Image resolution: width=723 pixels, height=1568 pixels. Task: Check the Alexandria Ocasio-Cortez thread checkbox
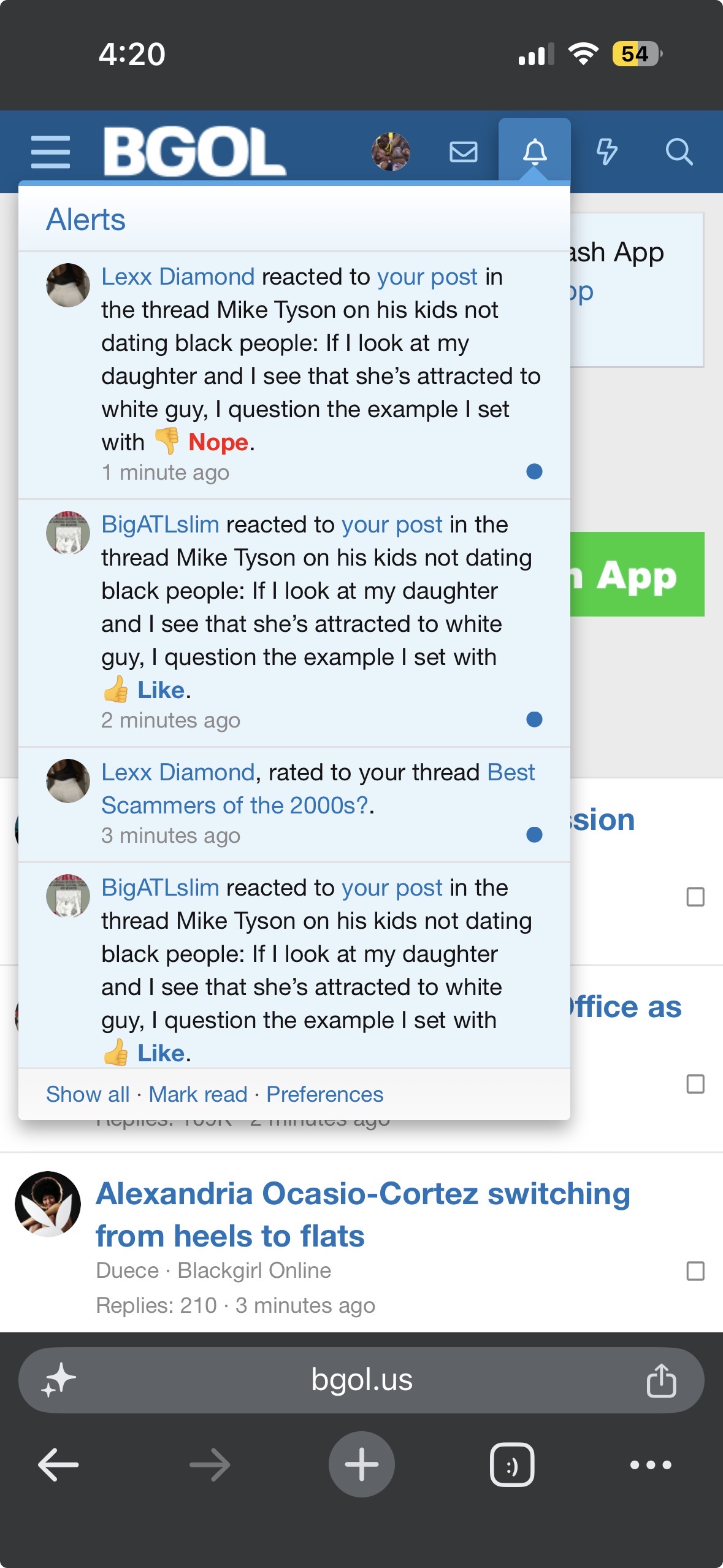tap(695, 1271)
